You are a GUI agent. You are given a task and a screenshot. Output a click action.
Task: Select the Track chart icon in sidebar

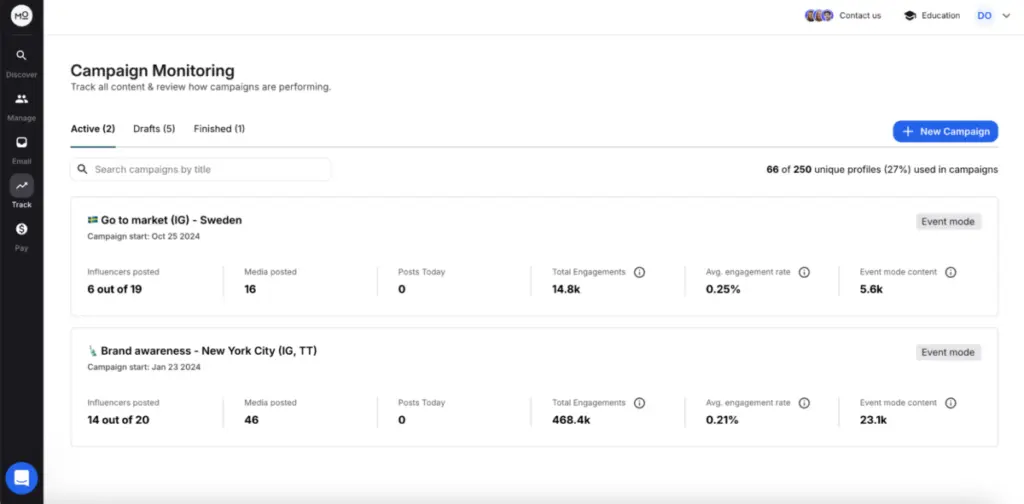click(x=21, y=186)
